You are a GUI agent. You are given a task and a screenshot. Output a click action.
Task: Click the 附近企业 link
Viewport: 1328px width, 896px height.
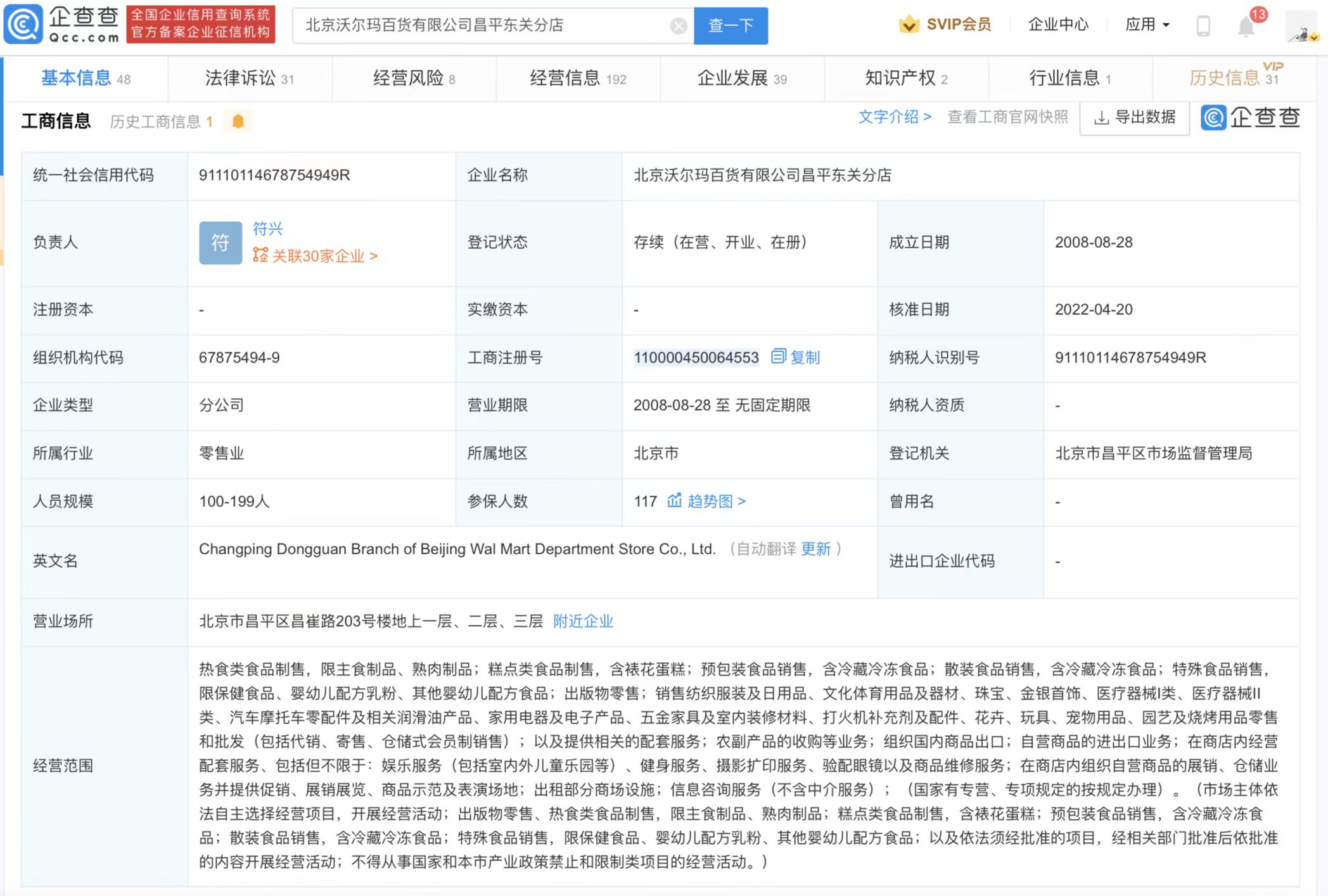coord(583,621)
